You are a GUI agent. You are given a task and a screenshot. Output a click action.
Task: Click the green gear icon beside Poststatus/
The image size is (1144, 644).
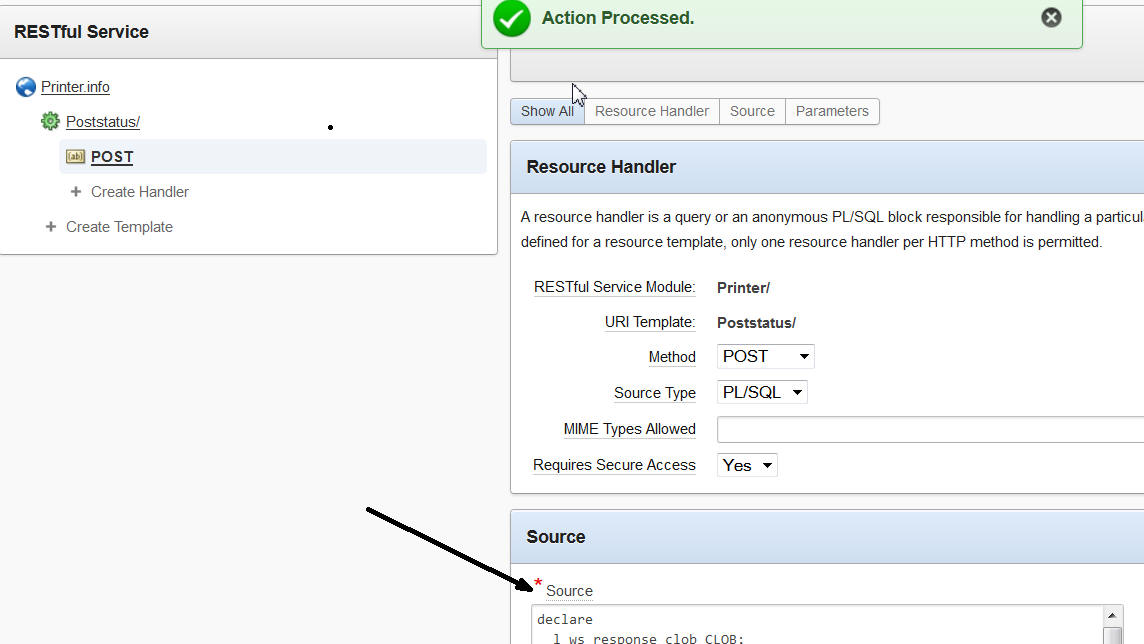[50, 122]
